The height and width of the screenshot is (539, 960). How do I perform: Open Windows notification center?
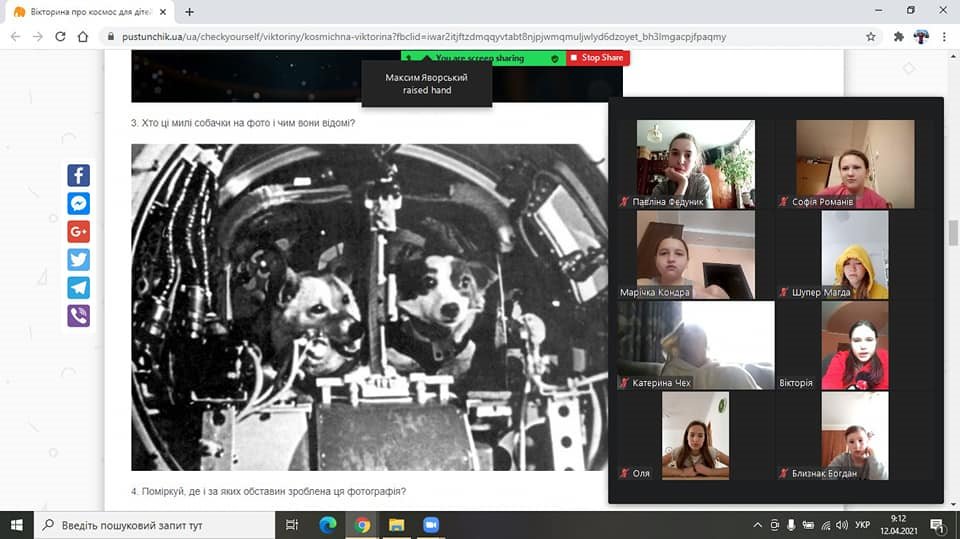point(937,525)
